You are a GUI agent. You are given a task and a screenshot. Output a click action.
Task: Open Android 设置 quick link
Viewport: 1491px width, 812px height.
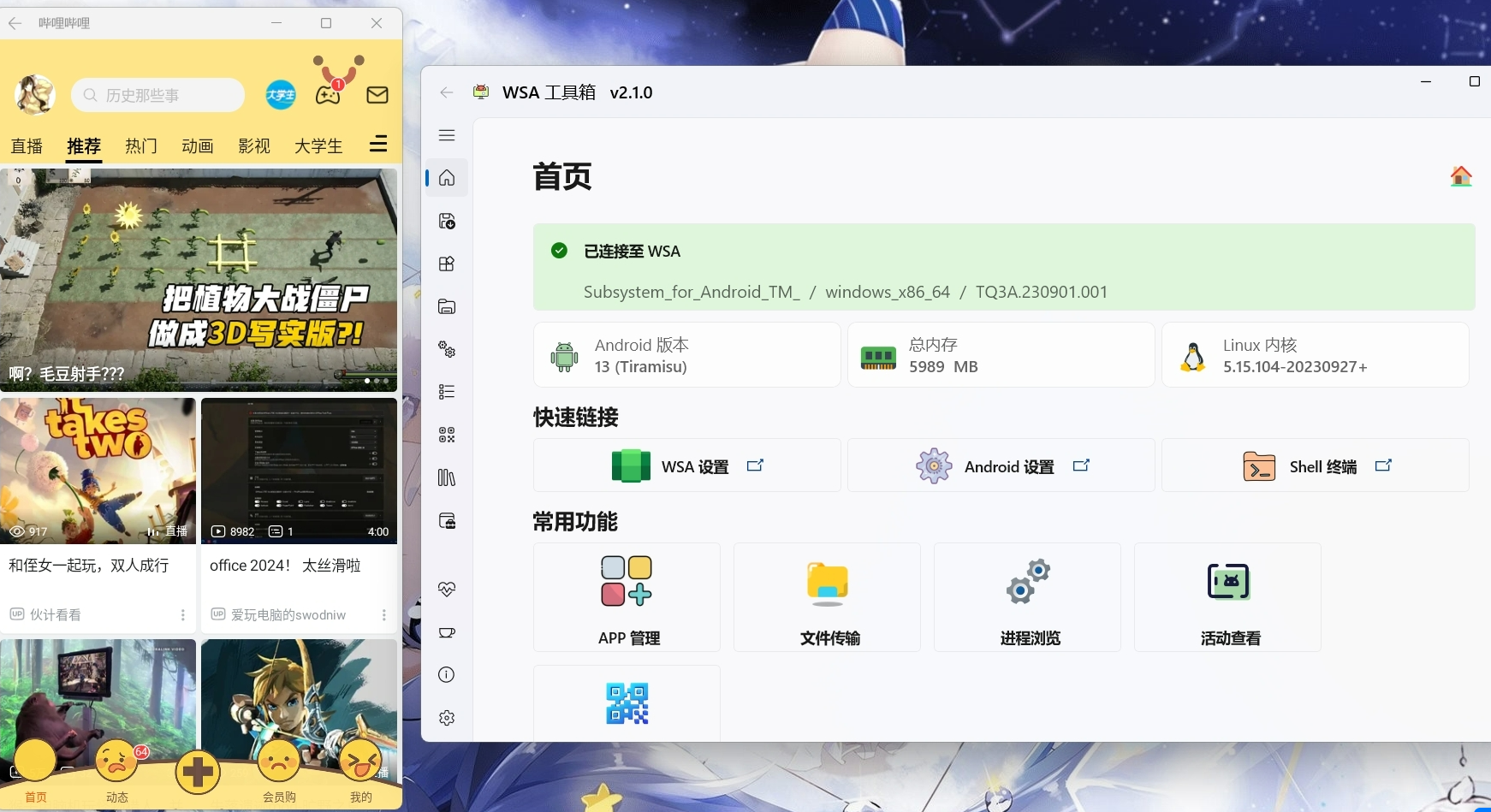click(1001, 465)
